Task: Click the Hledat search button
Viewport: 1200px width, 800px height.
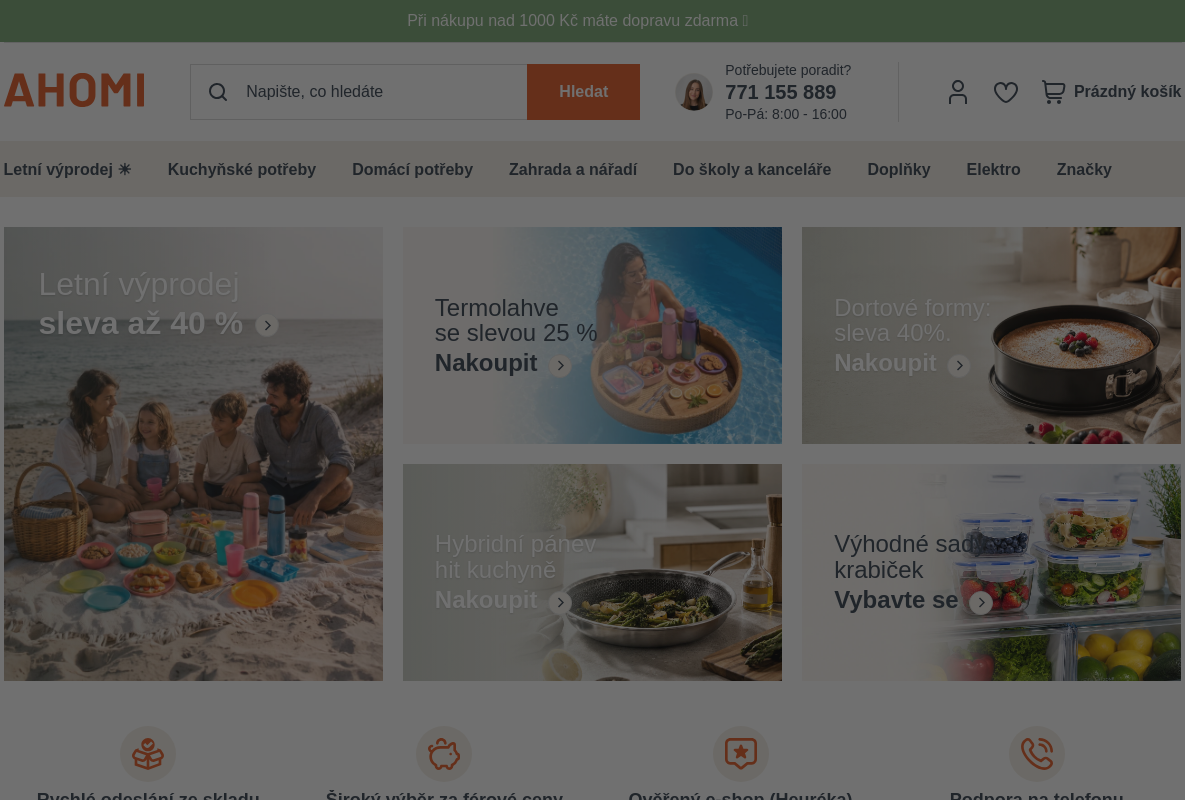Action: click(584, 92)
